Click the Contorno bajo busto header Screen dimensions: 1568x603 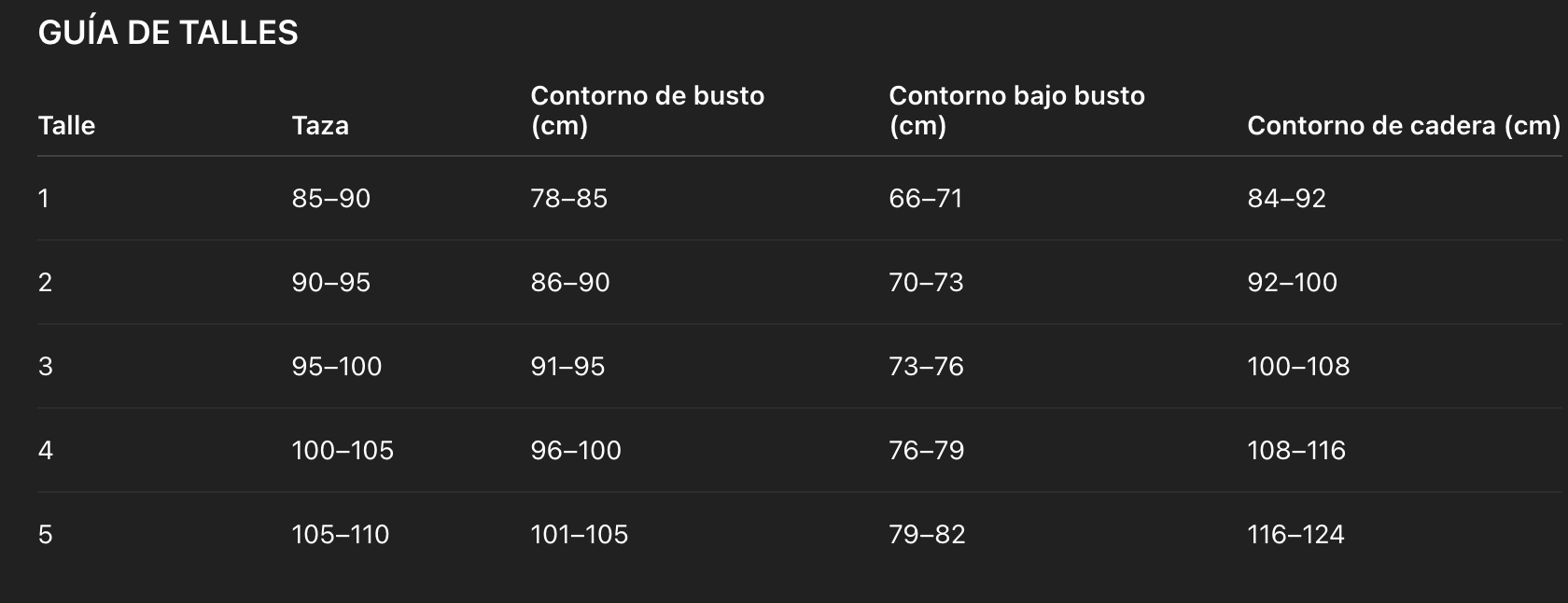click(x=1016, y=110)
